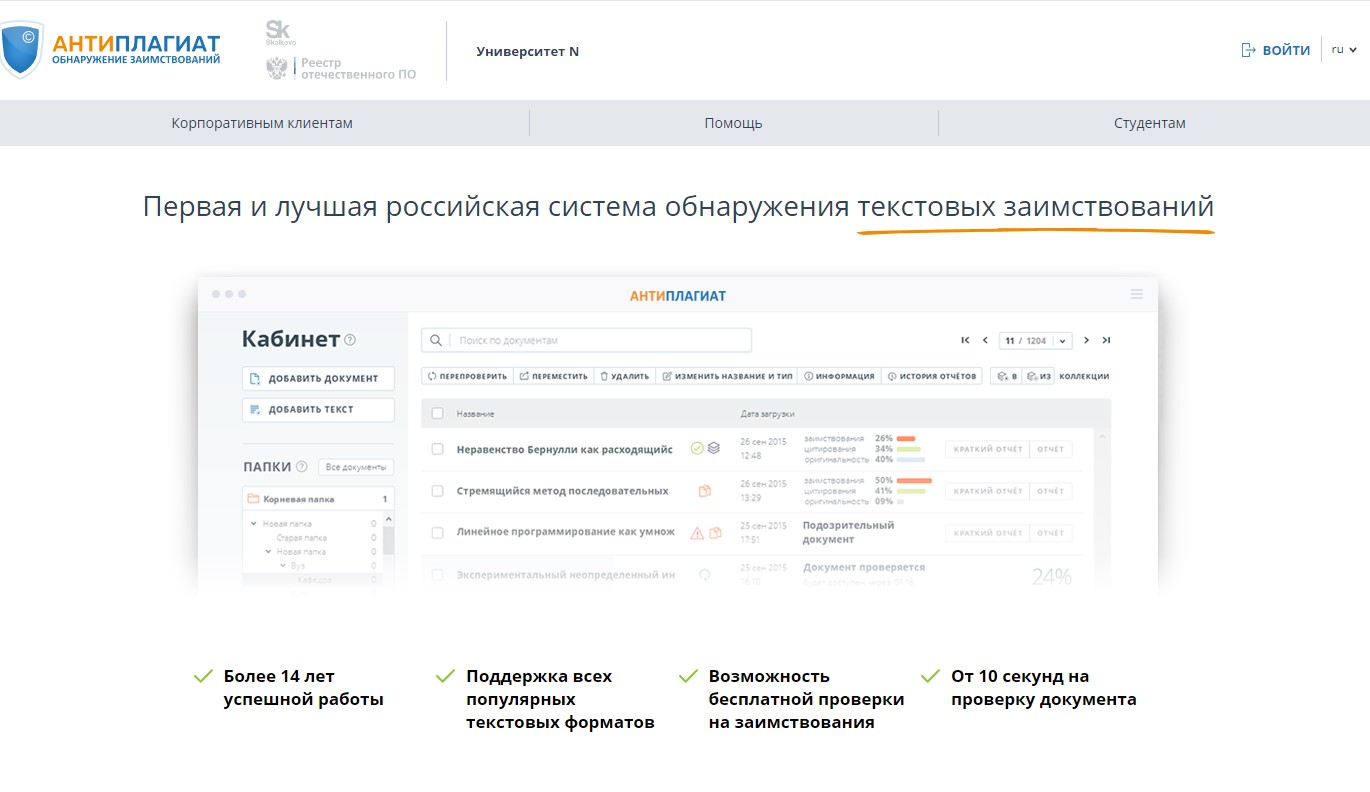This screenshot has height=792, width=1370.
Task: Open the Помощь menu
Action: pyautogui.click(x=733, y=123)
